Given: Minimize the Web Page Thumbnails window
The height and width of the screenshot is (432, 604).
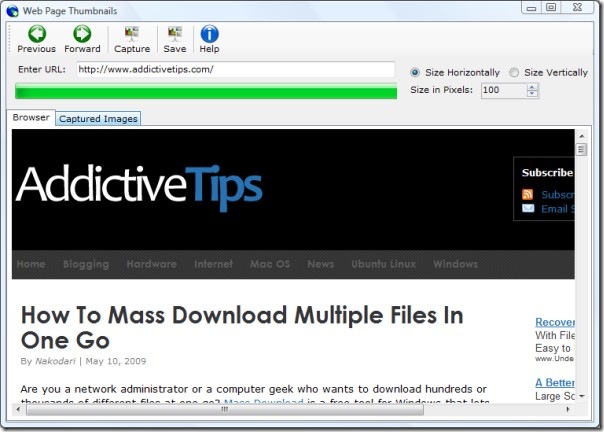Looking at the screenshot, I should pyautogui.click(x=532, y=8).
